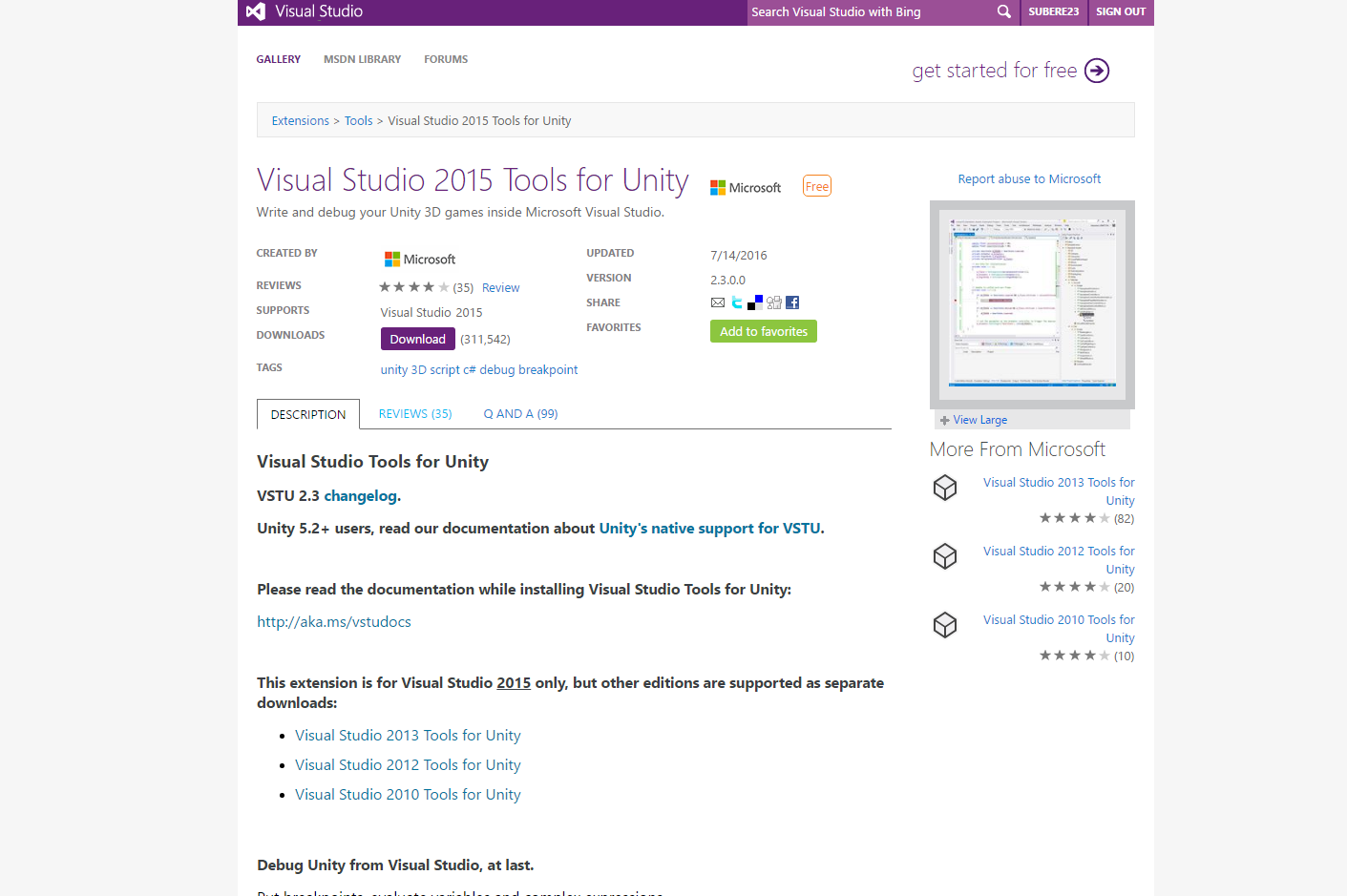Open the FORUMS menu item
Screen dimensions: 1347x896
point(446,59)
